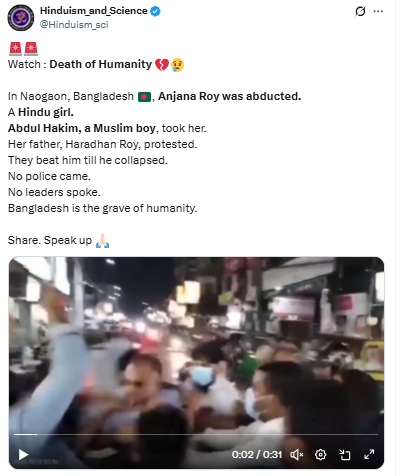The width and height of the screenshot is (401, 476).
Task: Unmute the video audio
Action: tap(296, 455)
